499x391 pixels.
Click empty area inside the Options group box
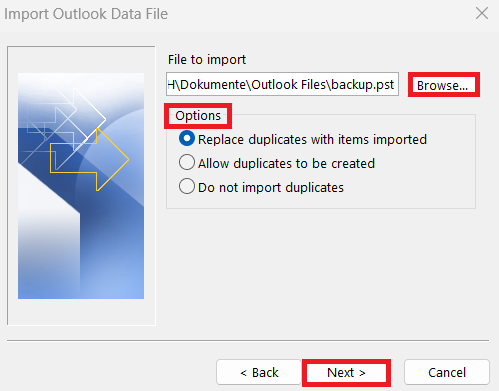[x=400, y=187]
